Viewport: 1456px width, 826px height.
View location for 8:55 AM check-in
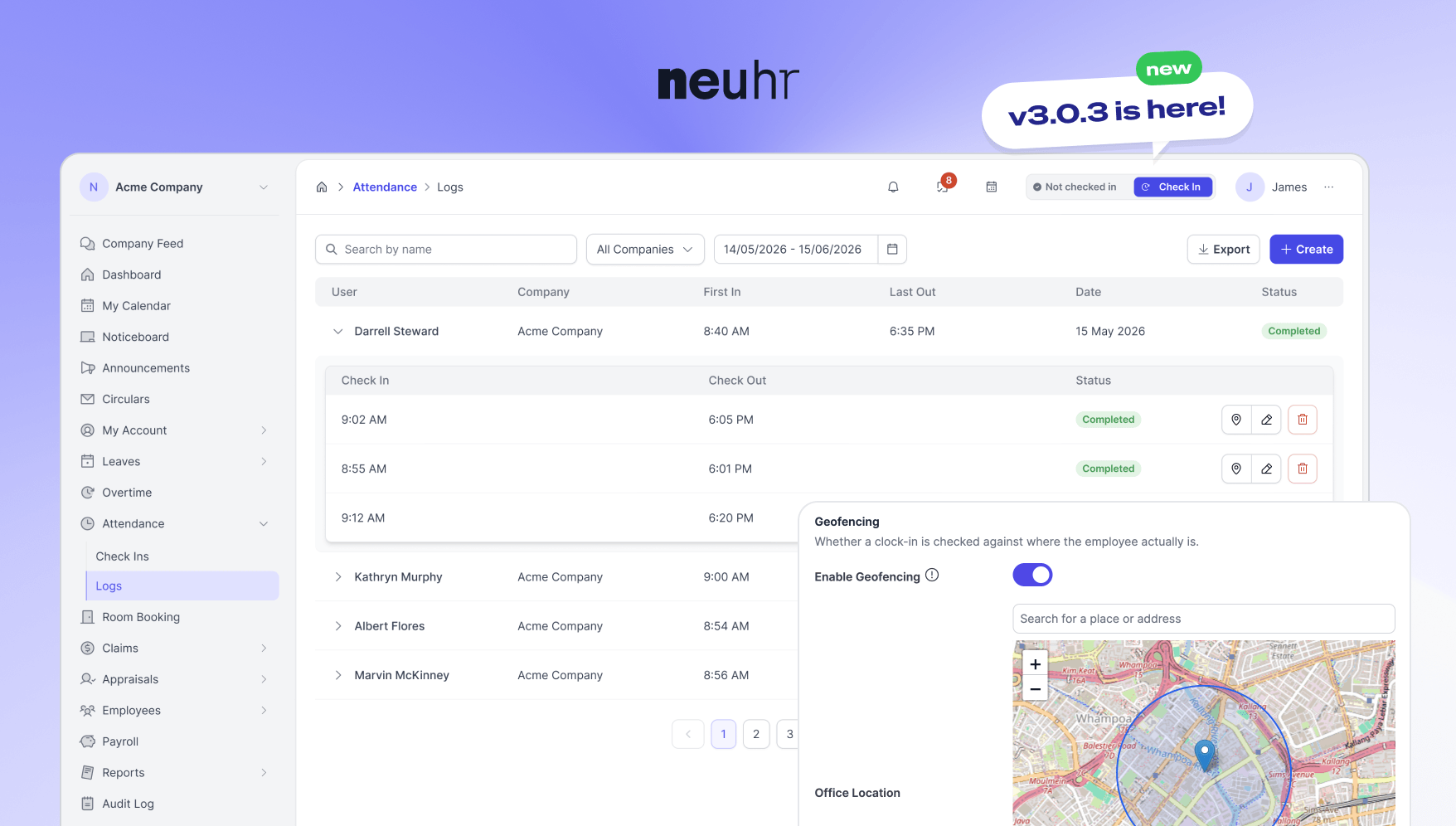(1236, 469)
